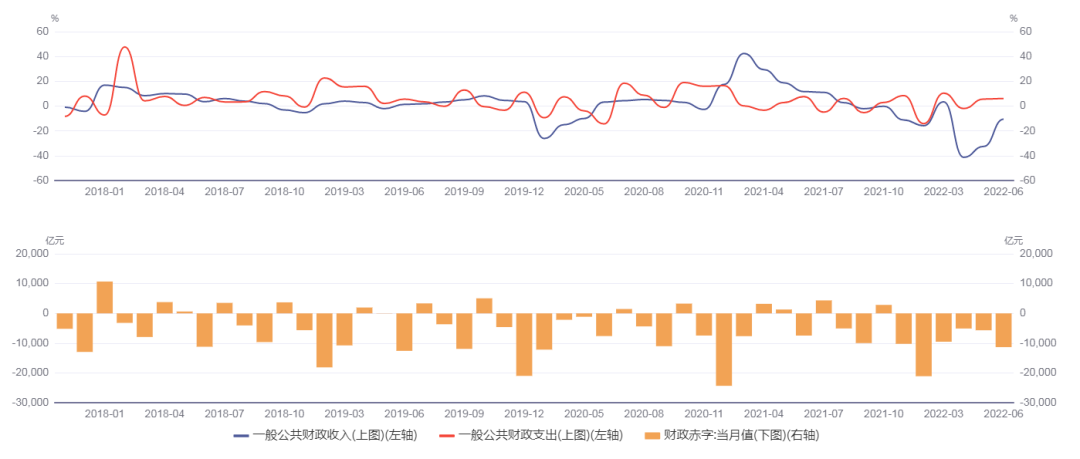Click 2019-12 label on the lower chart axis
This screenshot has width=1080, height=459.
(x=524, y=413)
